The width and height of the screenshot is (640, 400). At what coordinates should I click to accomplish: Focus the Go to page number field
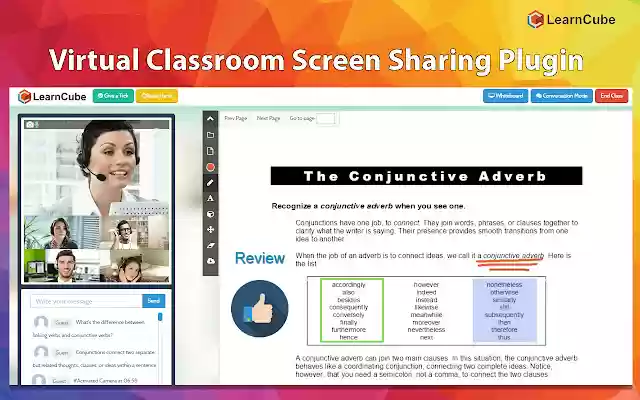[326, 119]
